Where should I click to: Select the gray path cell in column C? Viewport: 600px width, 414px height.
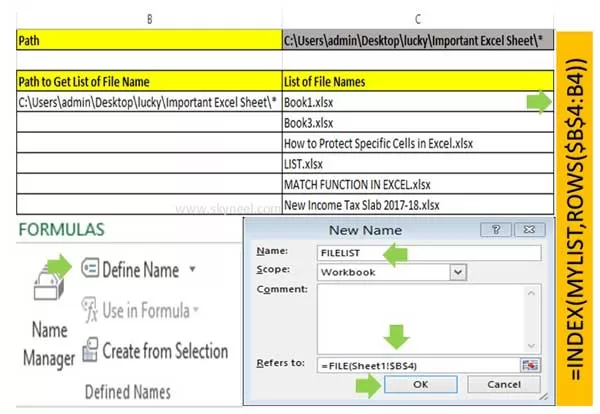coord(418,40)
